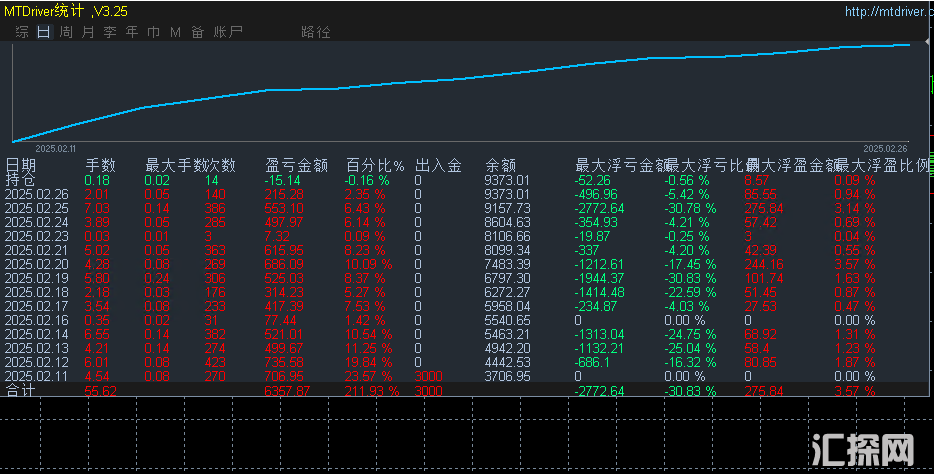Select the 2025.02.21 date row
The image size is (934, 474).
(x=36, y=250)
